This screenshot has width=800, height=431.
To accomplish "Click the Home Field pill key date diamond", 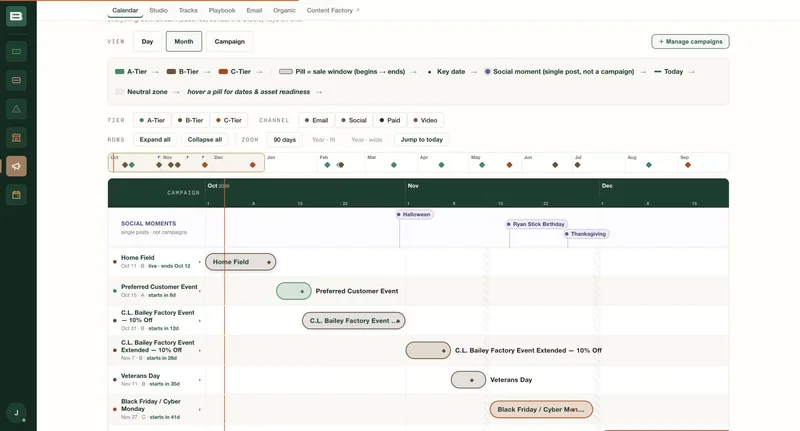I will coord(269,262).
